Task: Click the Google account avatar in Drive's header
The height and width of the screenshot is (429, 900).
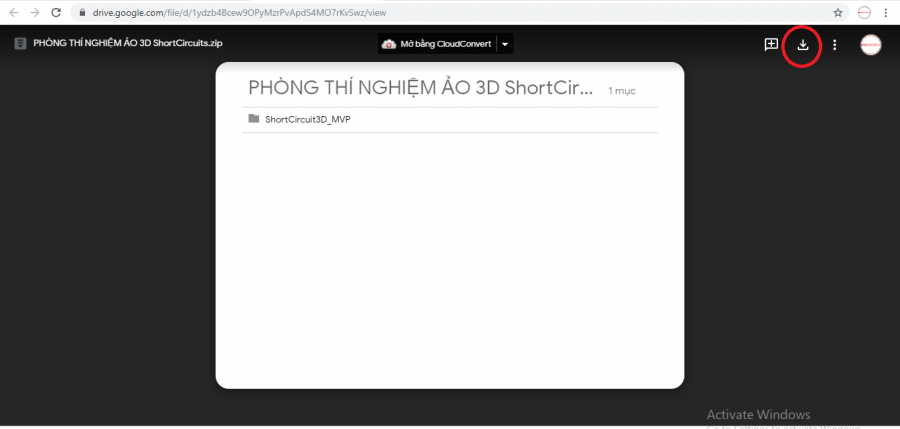Action: [871, 45]
